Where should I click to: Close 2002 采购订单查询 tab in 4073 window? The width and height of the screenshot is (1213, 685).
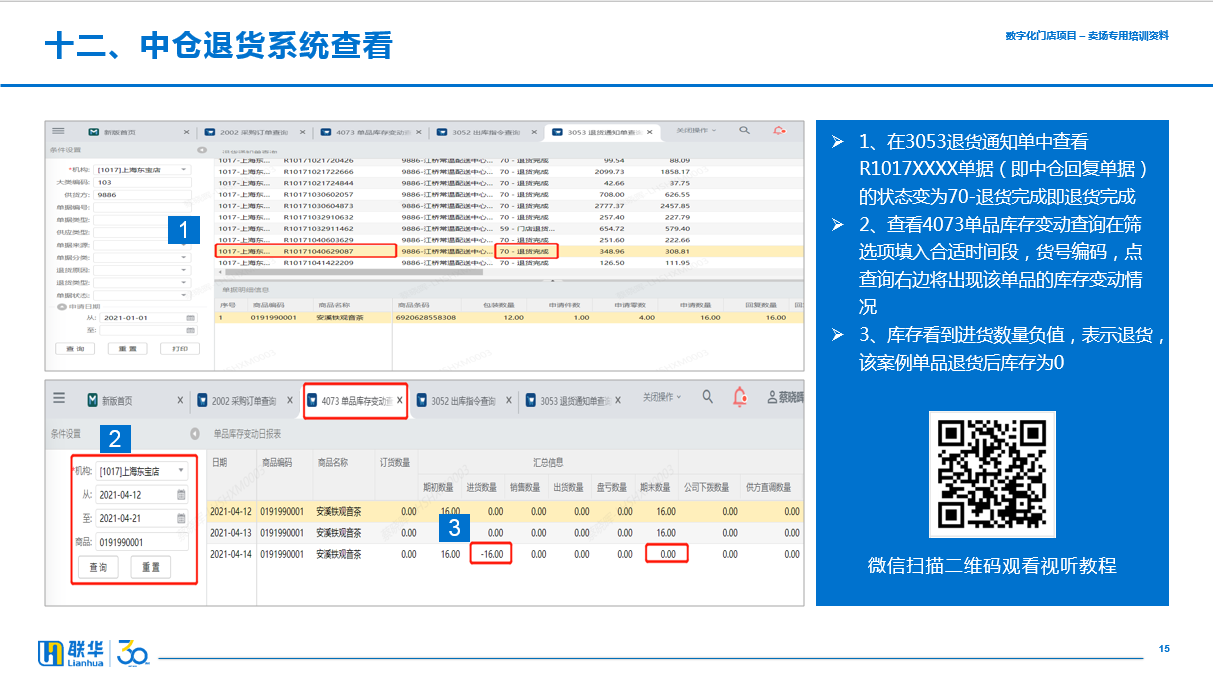pyautogui.click(x=290, y=400)
